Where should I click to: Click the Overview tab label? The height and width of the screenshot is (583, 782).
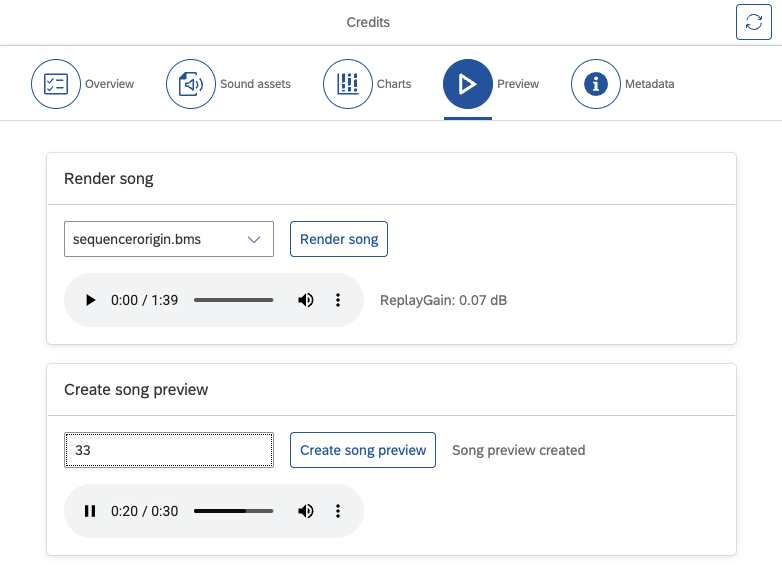tap(109, 84)
